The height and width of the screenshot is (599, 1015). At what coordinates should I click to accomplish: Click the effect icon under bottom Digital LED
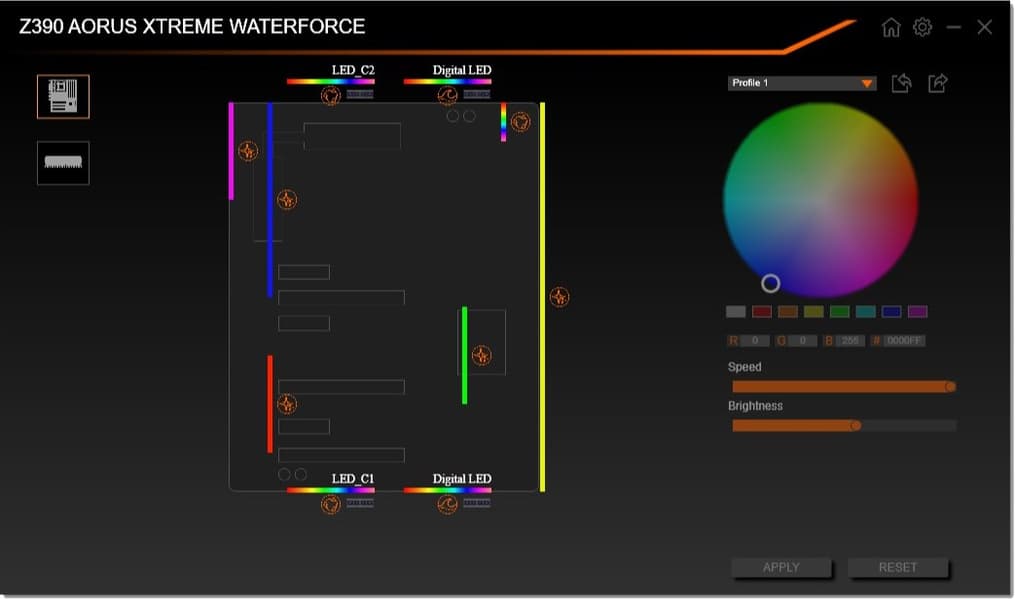point(447,504)
